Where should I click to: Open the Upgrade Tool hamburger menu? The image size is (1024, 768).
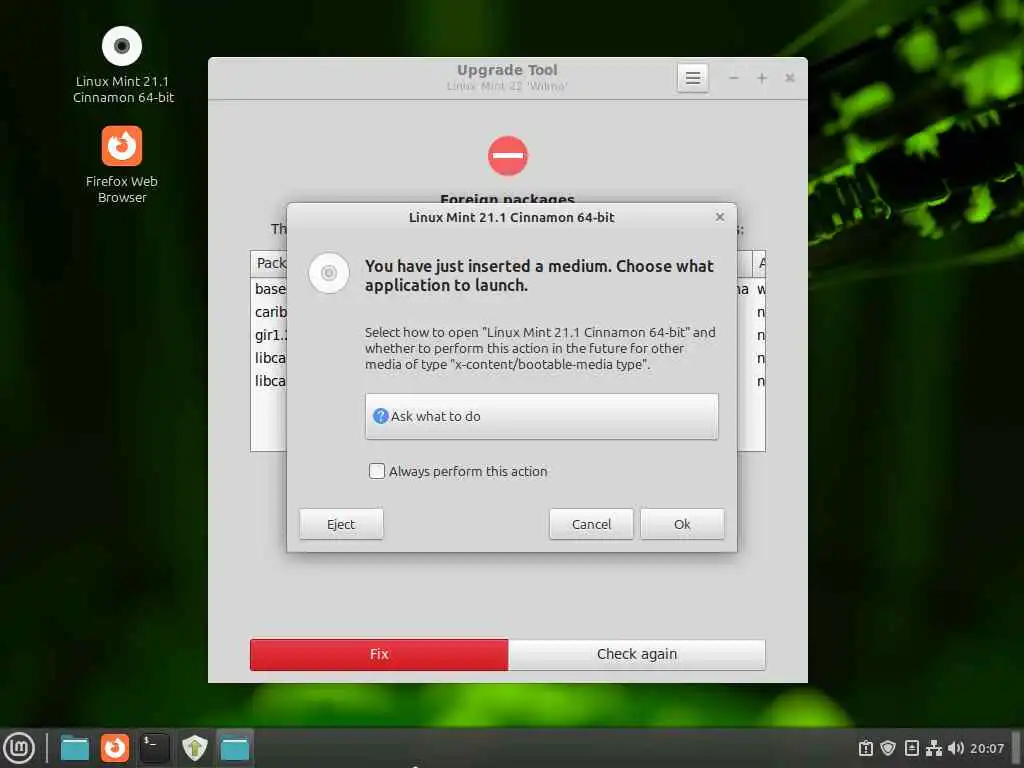pos(692,78)
